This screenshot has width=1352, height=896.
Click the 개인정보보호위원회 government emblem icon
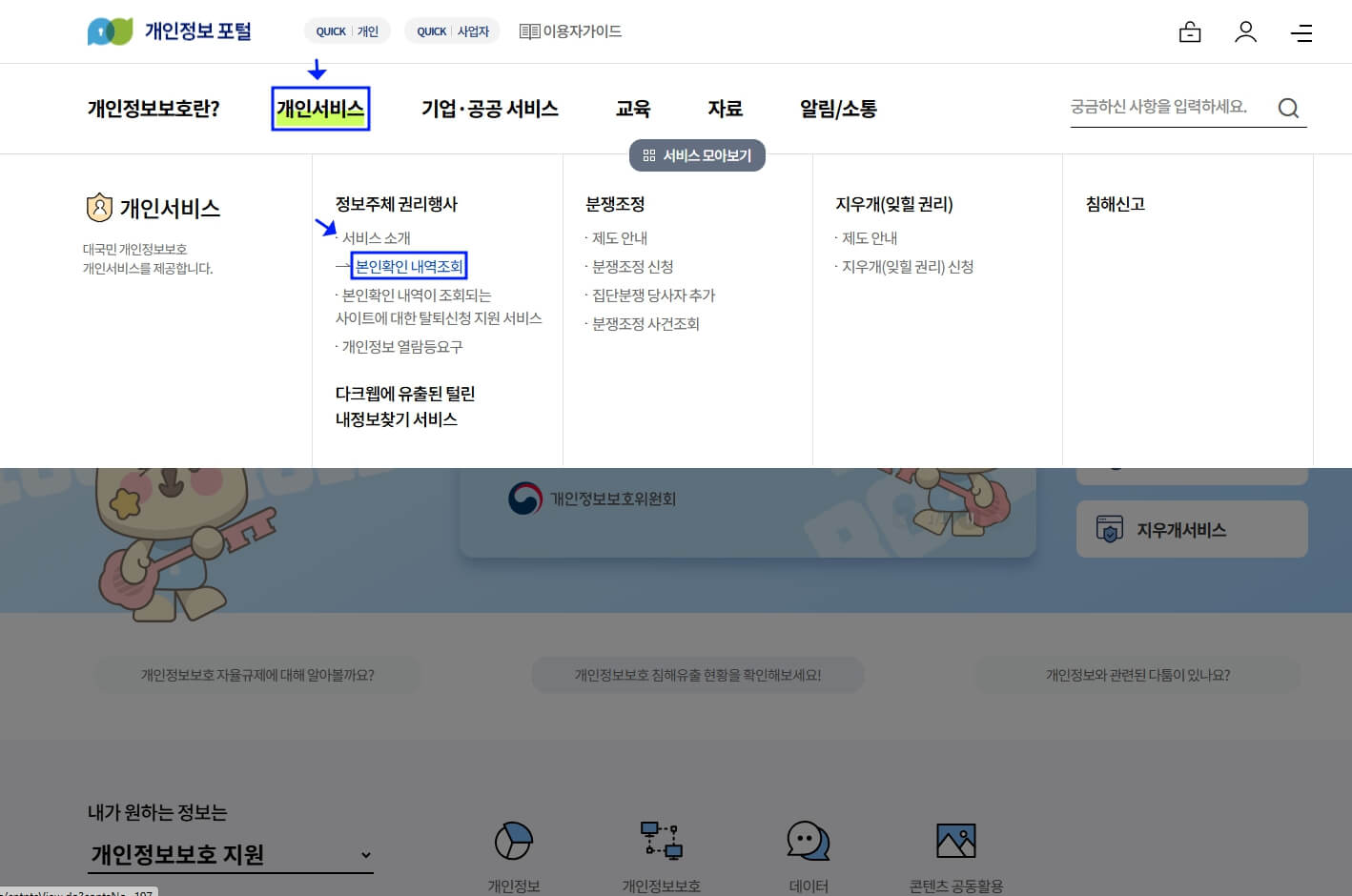[x=522, y=498]
